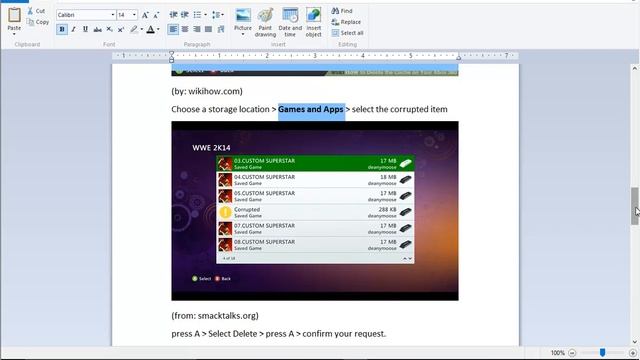The width and height of the screenshot is (640, 360).
Task: Toggle Bold formatting off
Action: coord(62,29)
